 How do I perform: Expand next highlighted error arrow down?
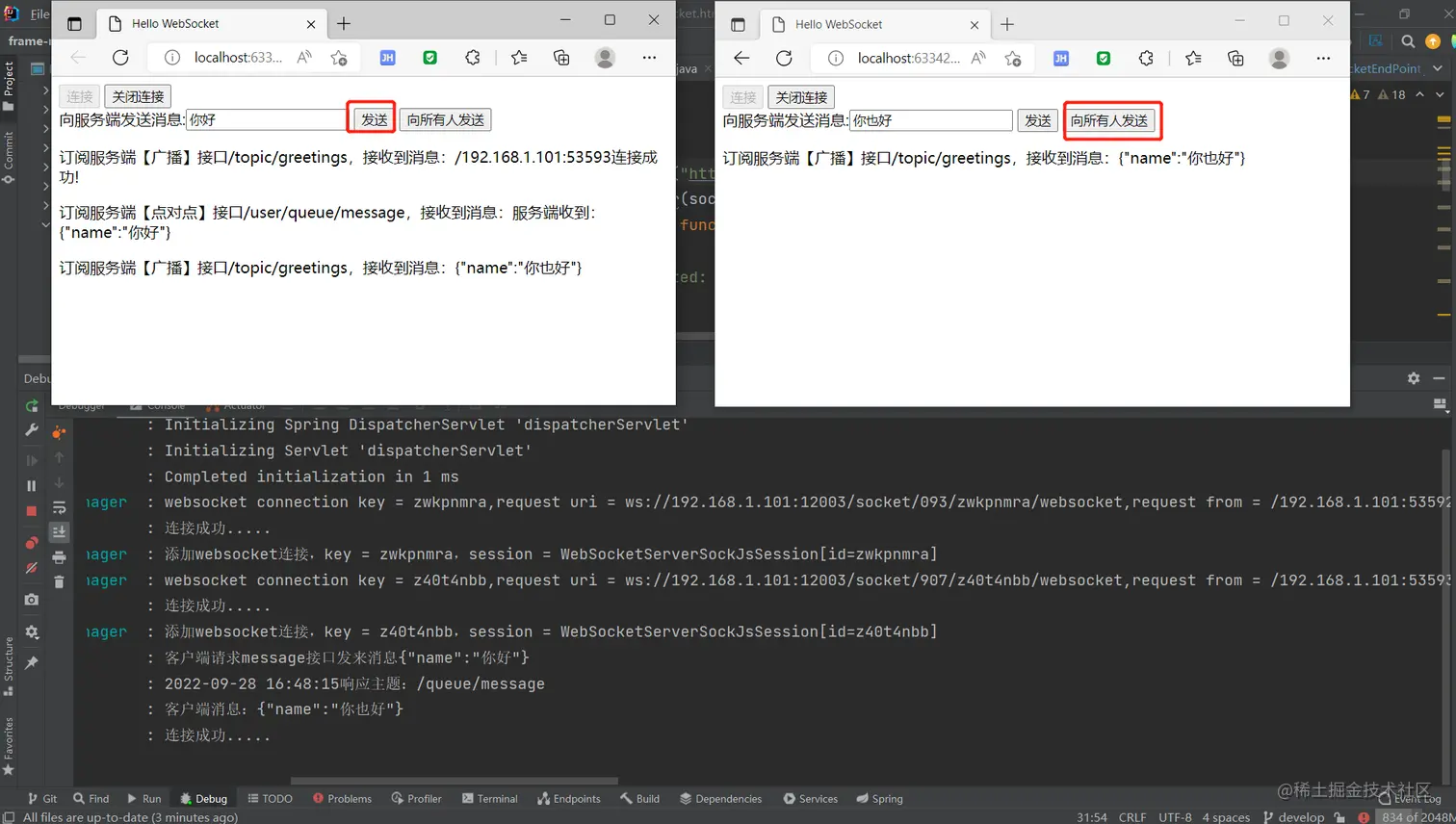click(x=1440, y=94)
